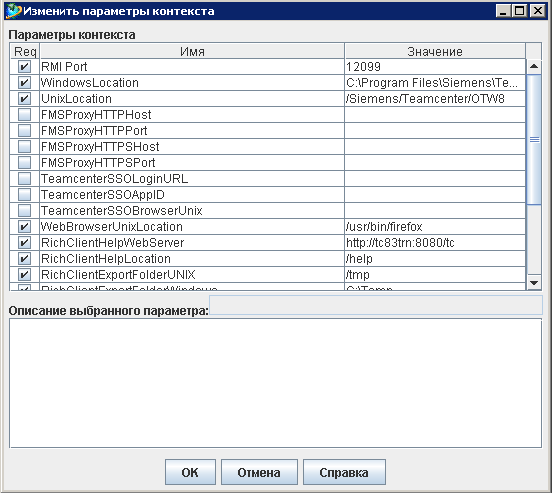
Task: Click the scrollbar down arrow
Action: tap(534, 283)
